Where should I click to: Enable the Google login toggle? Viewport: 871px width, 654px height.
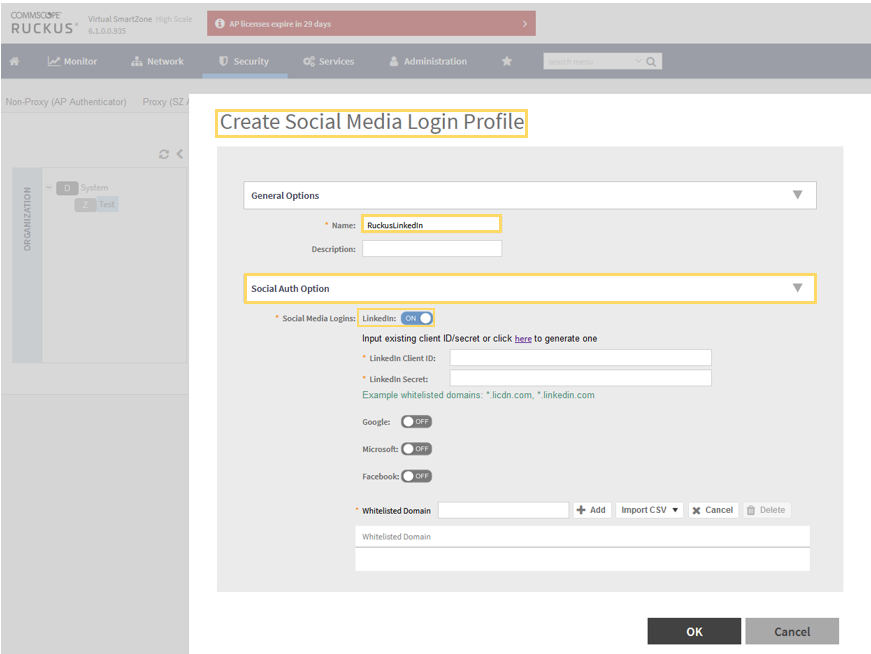pos(417,422)
